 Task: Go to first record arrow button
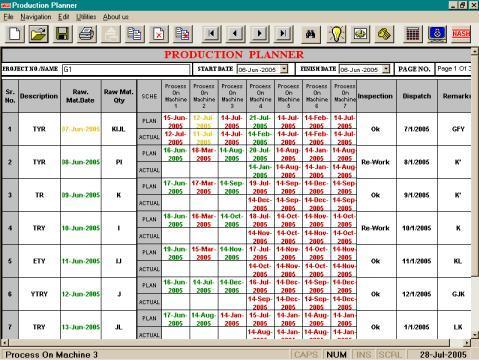point(211,34)
